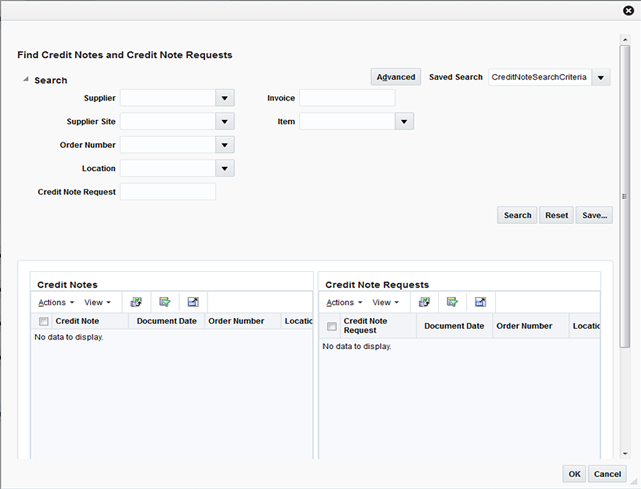Open the Location dropdown arrow

(225, 168)
